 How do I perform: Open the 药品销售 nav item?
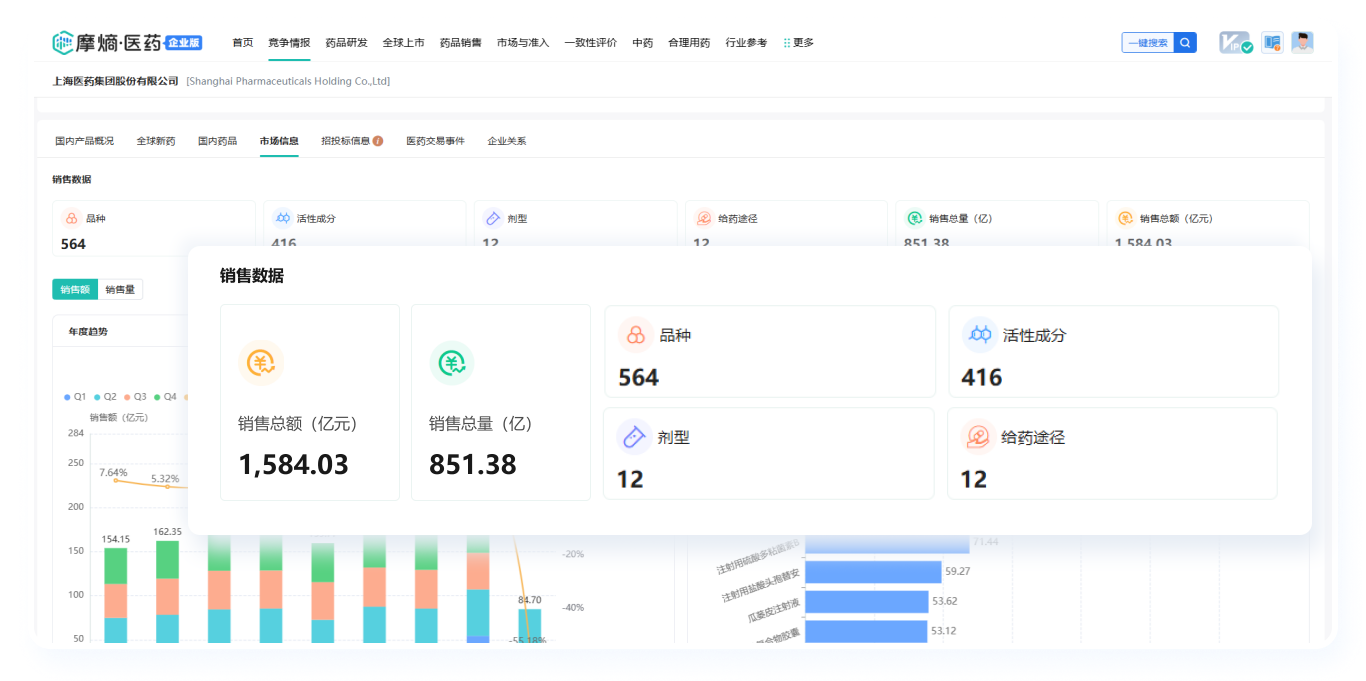461,43
